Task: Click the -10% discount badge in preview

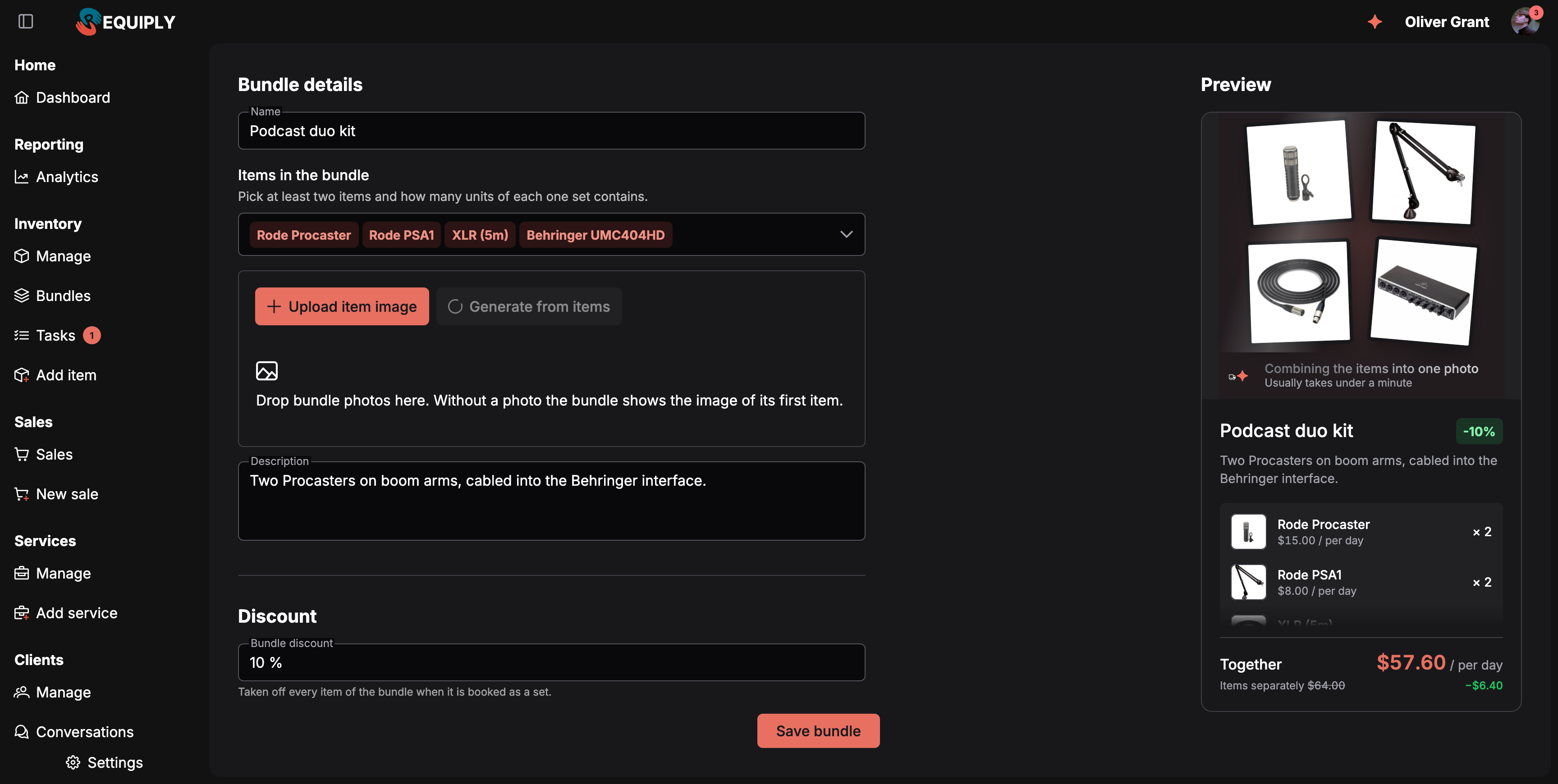Action: tap(1479, 432)
